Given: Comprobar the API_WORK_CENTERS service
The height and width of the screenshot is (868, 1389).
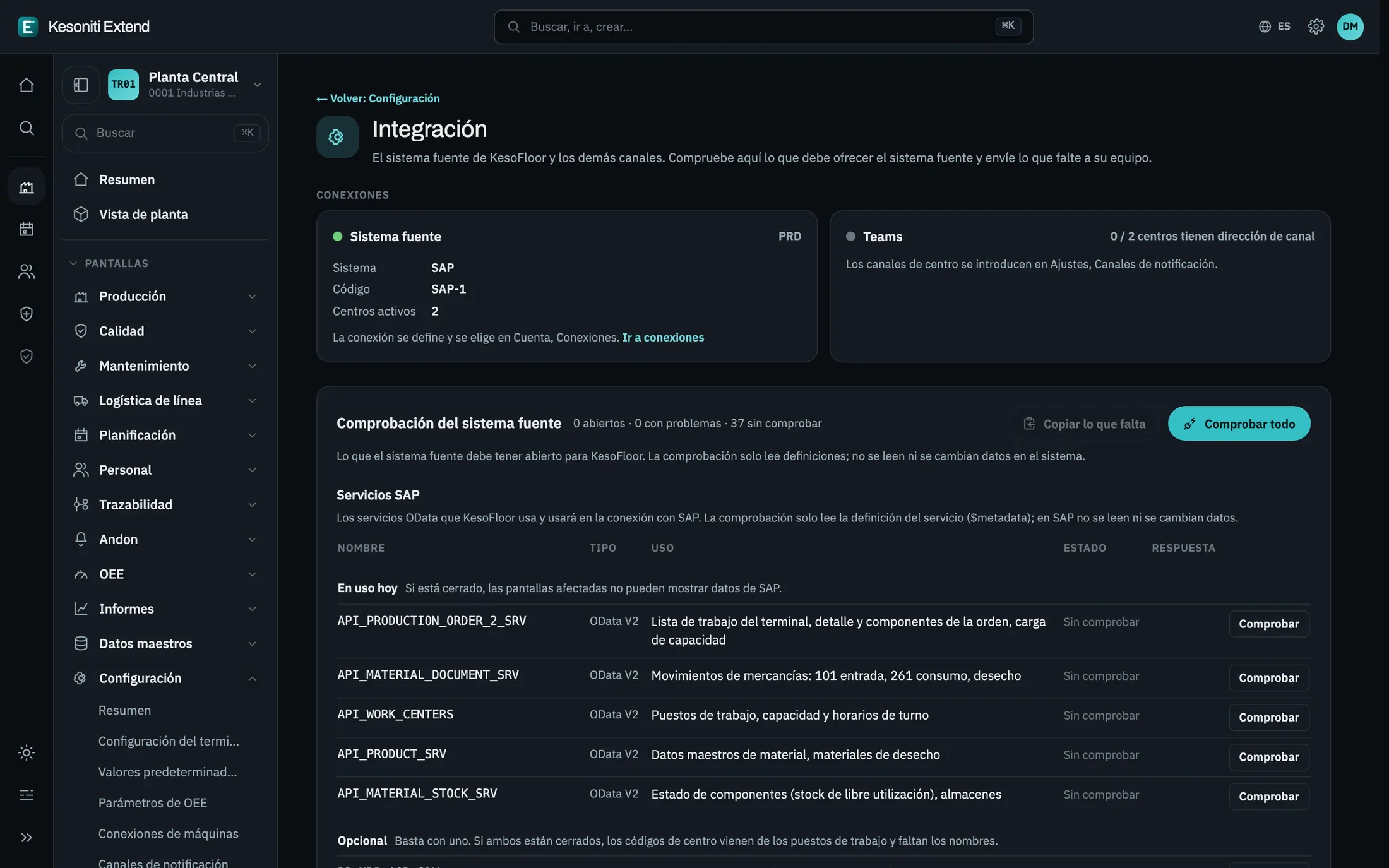Looking at the screenshot, I should (x=1269, y=718).
